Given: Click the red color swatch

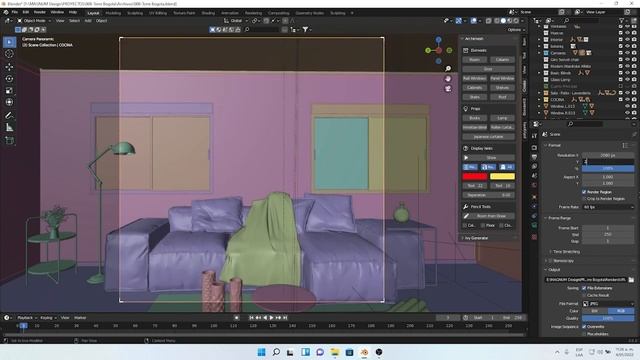Looking at the screenshot, I should tap(475, 176).
